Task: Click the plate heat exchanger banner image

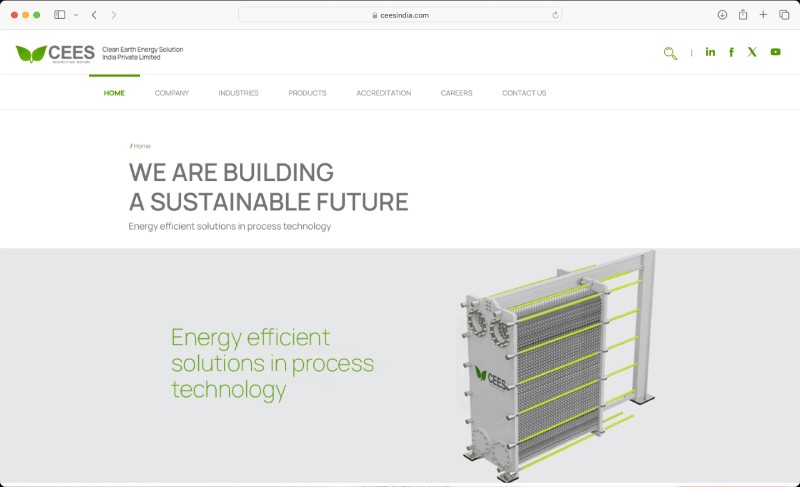Action: (559, 366)
